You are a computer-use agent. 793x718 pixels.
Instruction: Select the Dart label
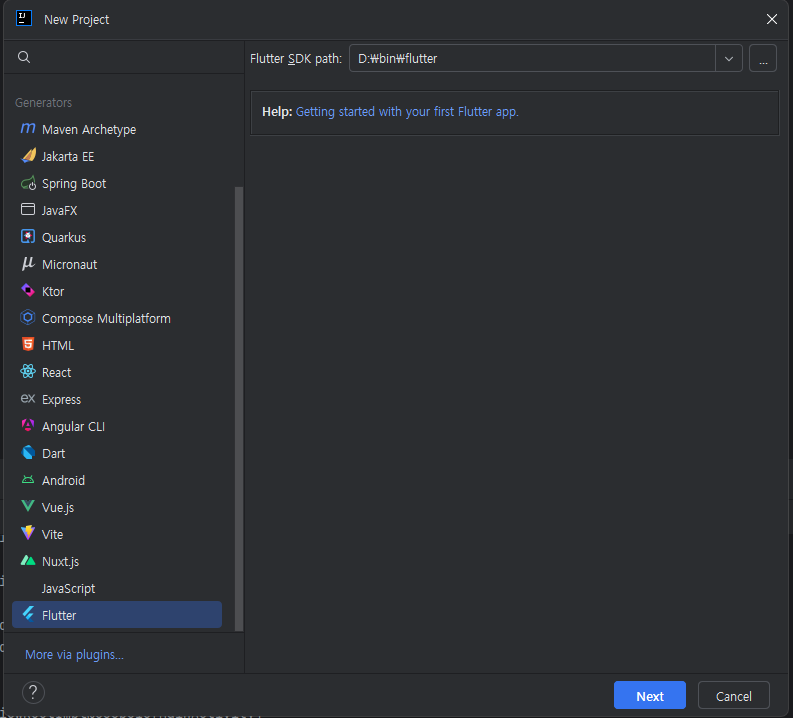click(54, 454)
